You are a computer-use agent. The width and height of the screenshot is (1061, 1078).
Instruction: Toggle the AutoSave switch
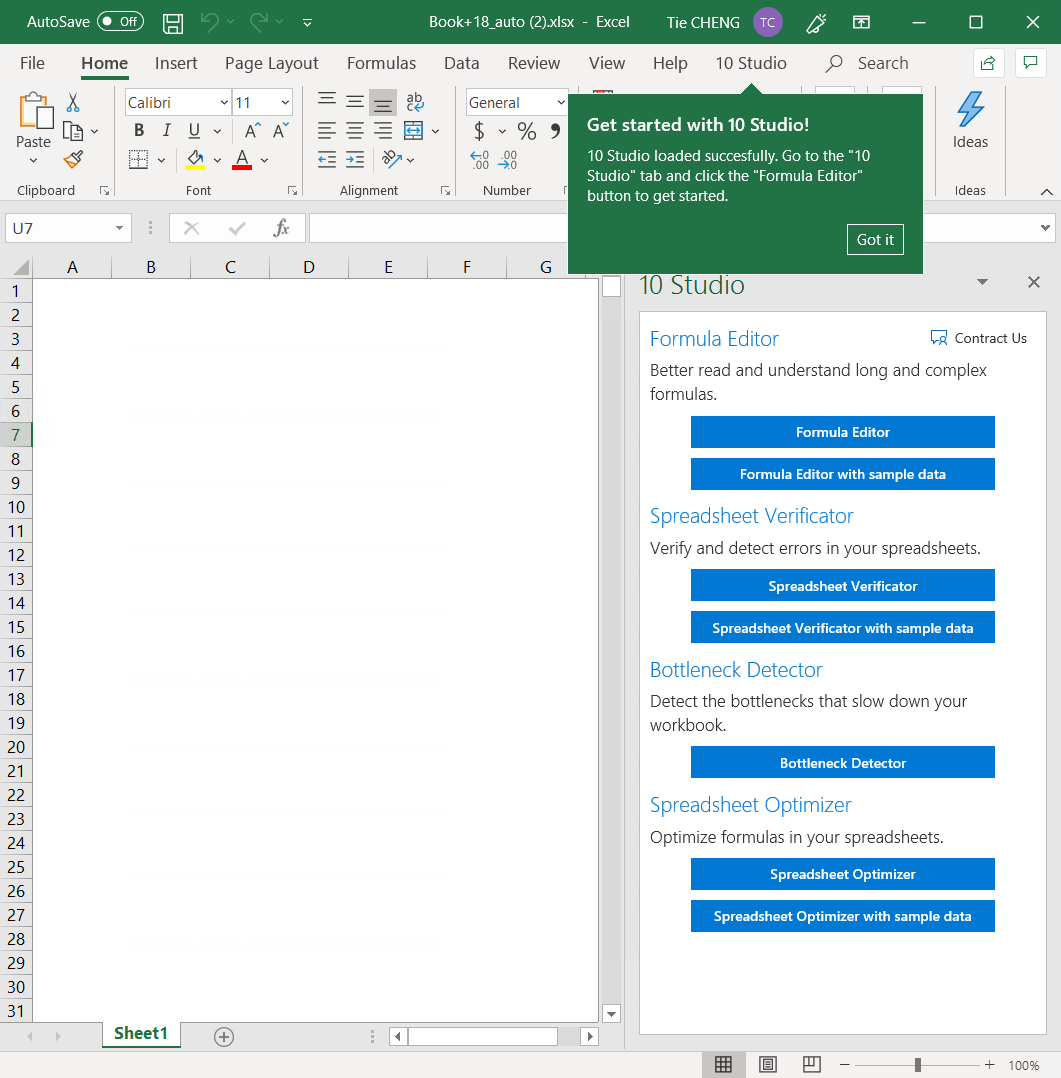coord(120,21)
